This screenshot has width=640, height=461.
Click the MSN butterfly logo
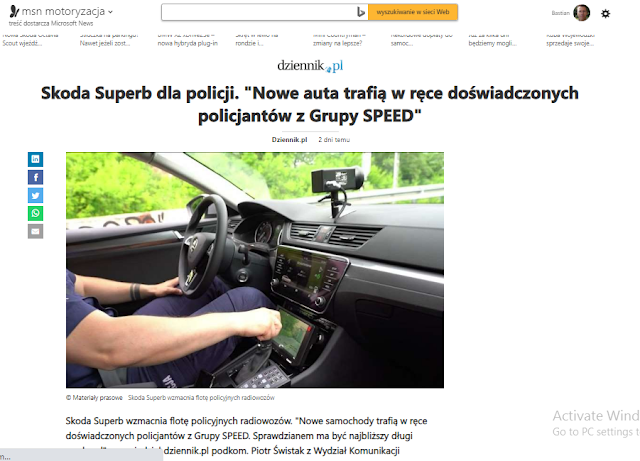(x=14, y=11)
